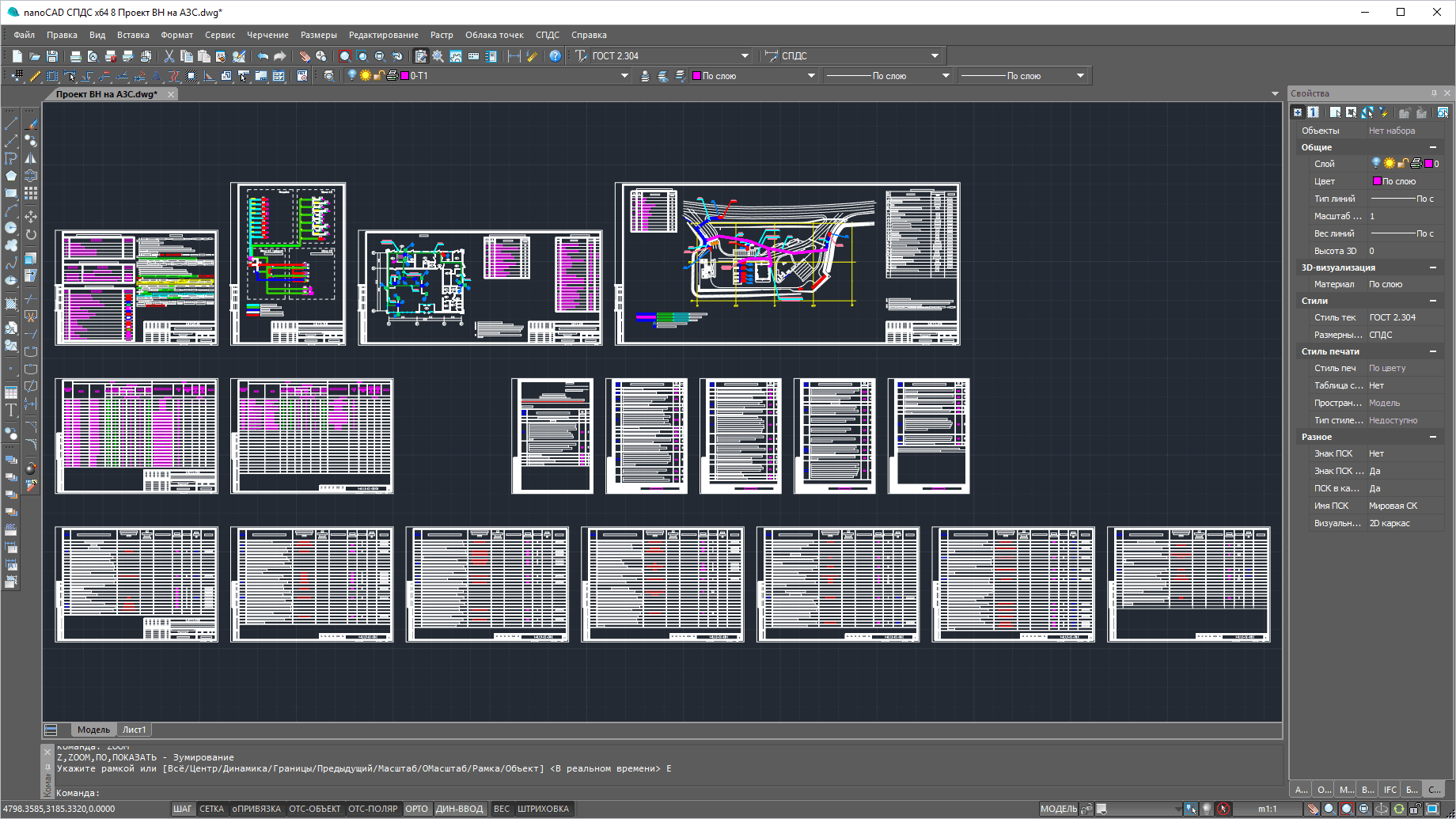Collapse the Общие properties section
This screenshot has width=1456, height=819.
click(1432, 147)
